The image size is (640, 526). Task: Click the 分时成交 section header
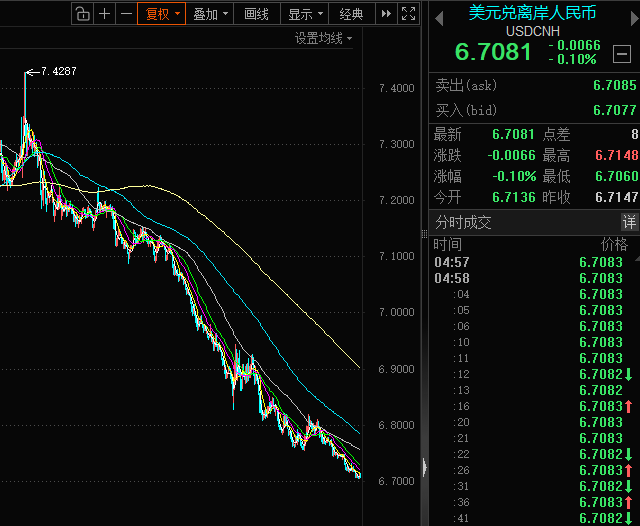coord(463,222)
